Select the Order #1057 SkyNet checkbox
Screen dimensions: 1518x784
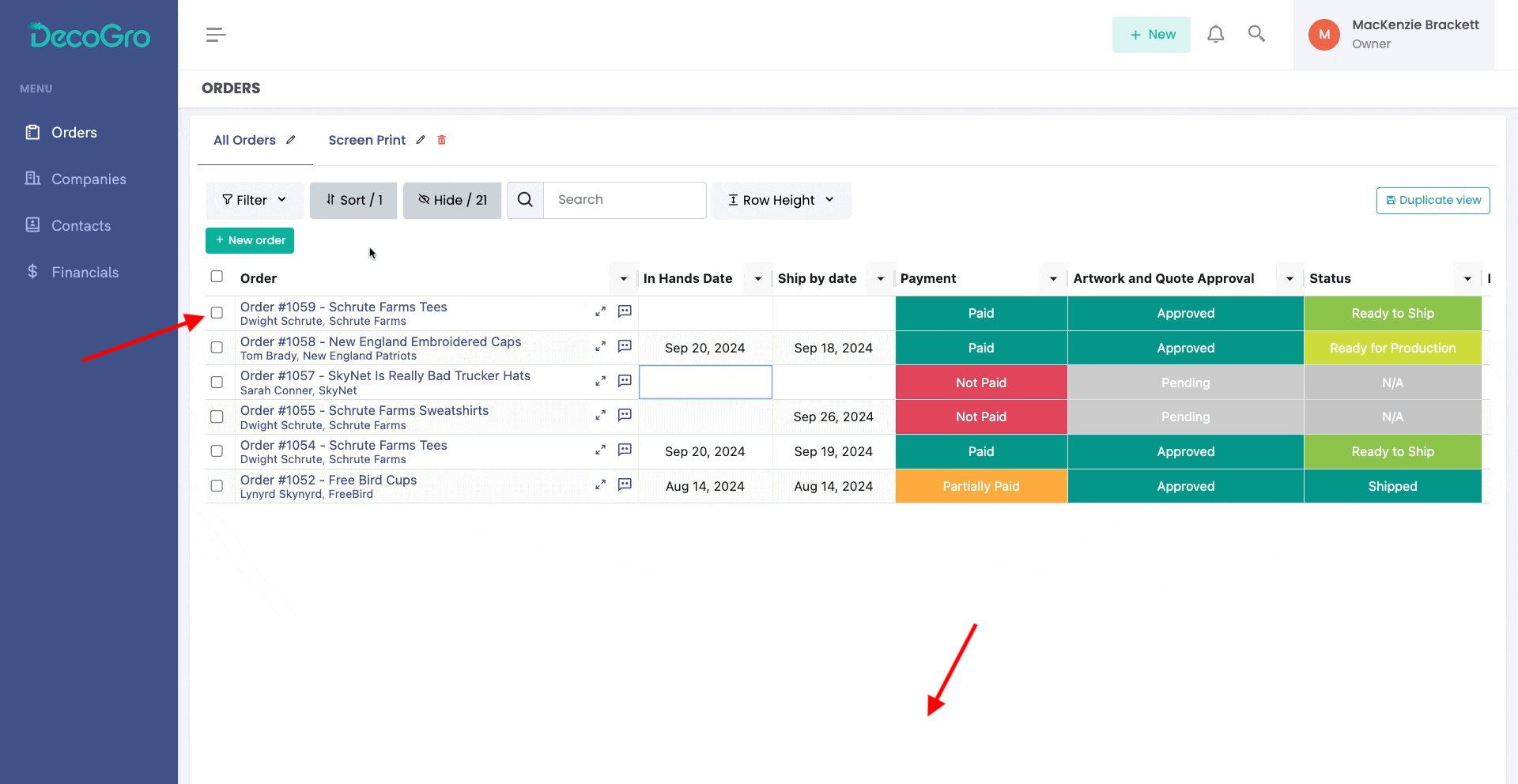(217, 383)
